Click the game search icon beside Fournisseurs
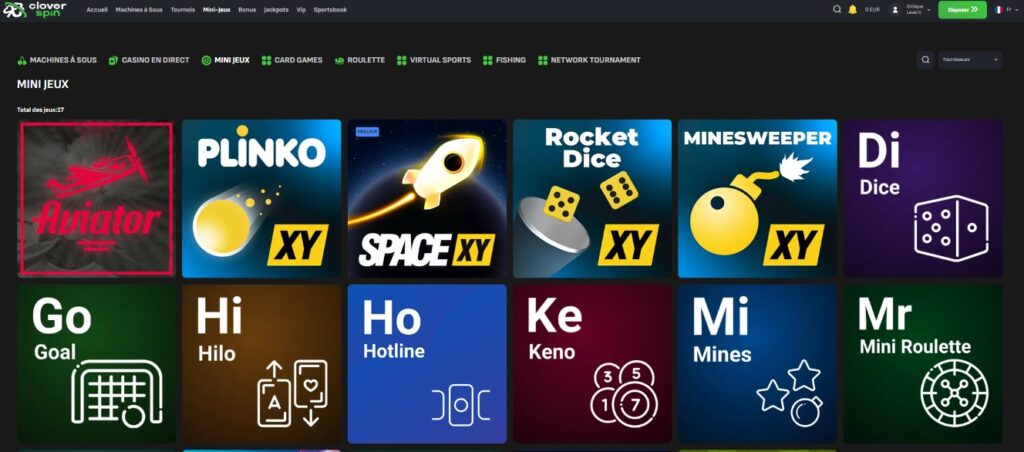 [925, 59]
